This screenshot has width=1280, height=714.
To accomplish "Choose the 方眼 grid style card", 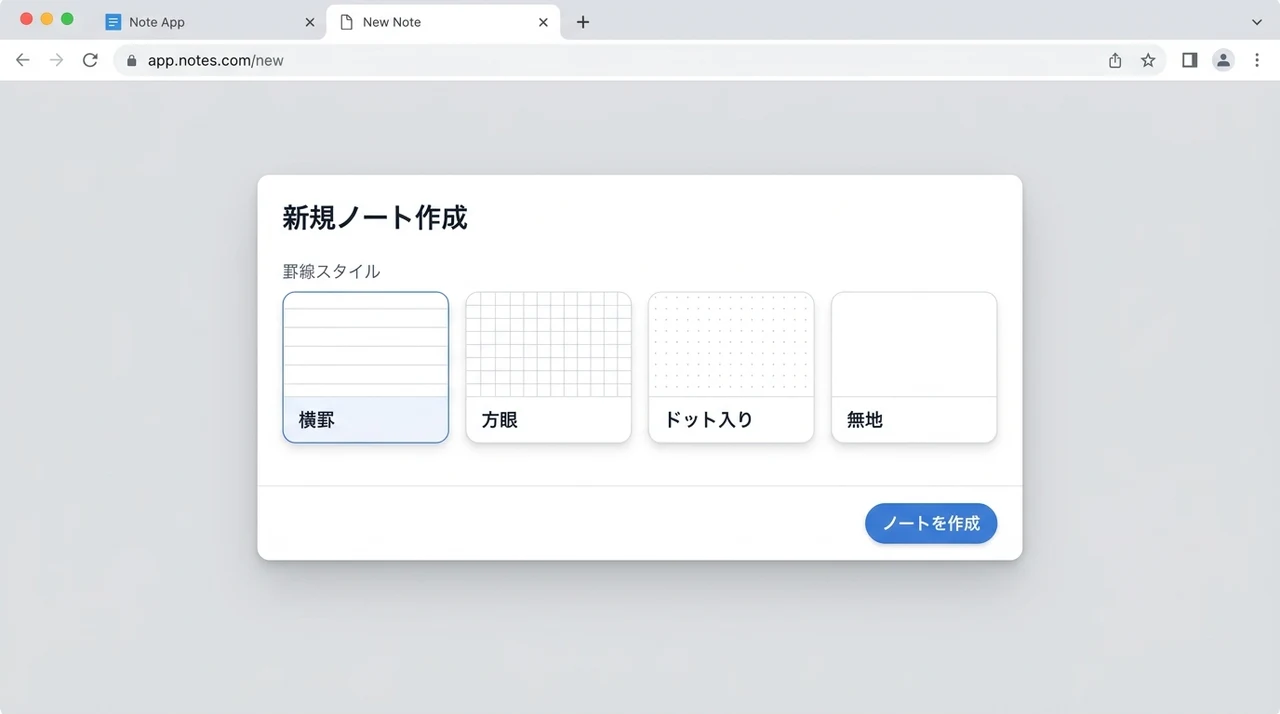I will coord(548,367).
